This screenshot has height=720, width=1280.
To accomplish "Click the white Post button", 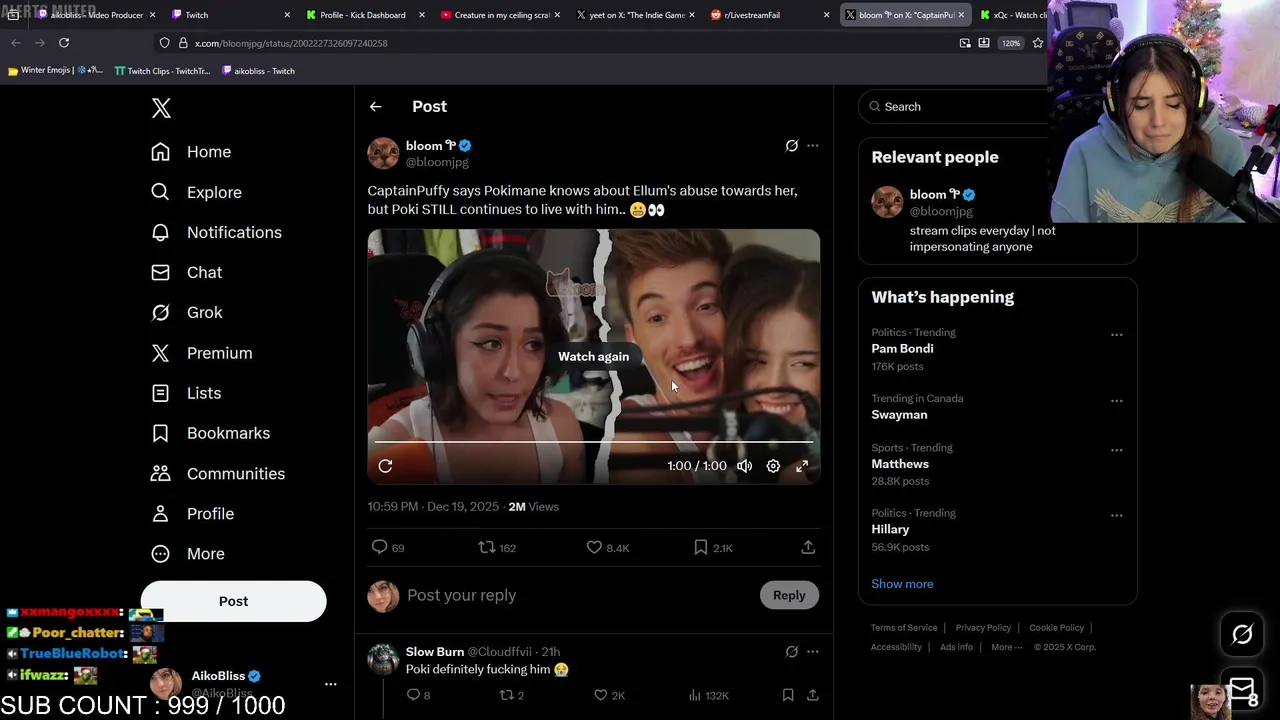I will pyautogui.click(x=233, y=601).
